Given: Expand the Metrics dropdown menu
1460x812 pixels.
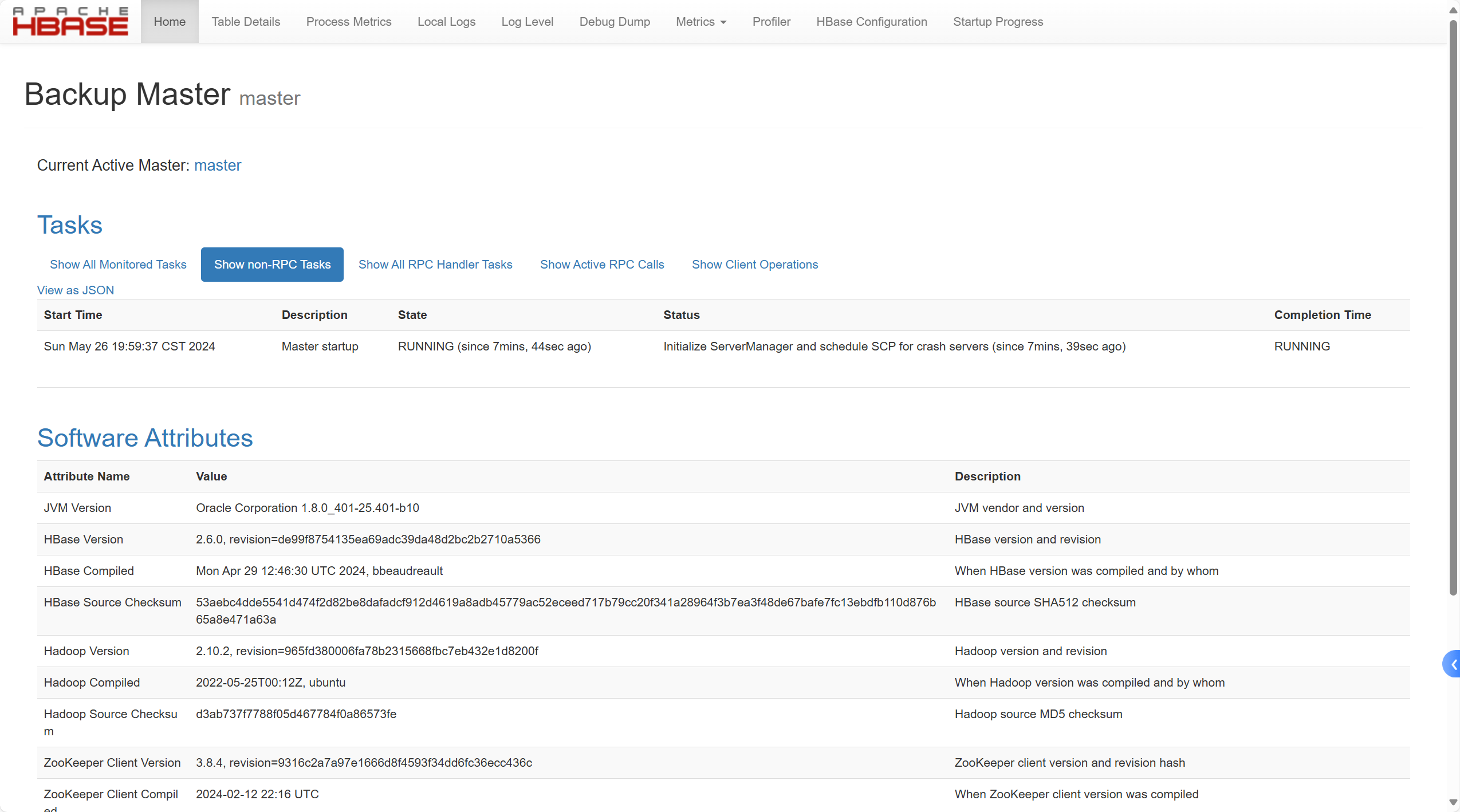Looking at the screenshot, I should pos(701,22).
